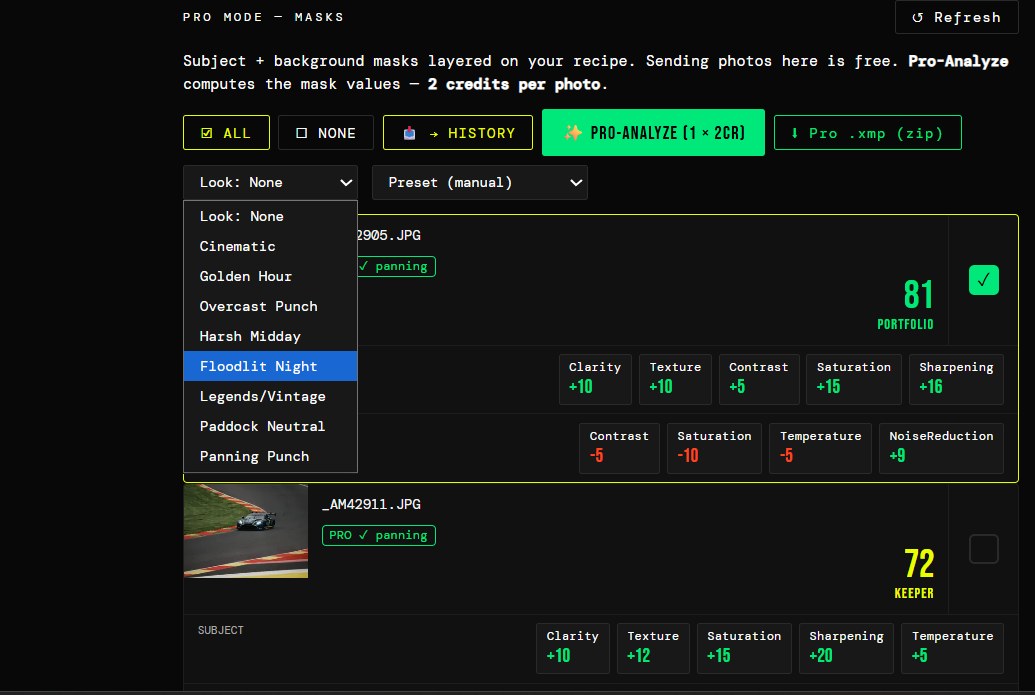The height and width of the screenshot is (695, 1035).
Task: Click the sparkle icon on Pro-Analyze
Action: [x=572, y=133]
